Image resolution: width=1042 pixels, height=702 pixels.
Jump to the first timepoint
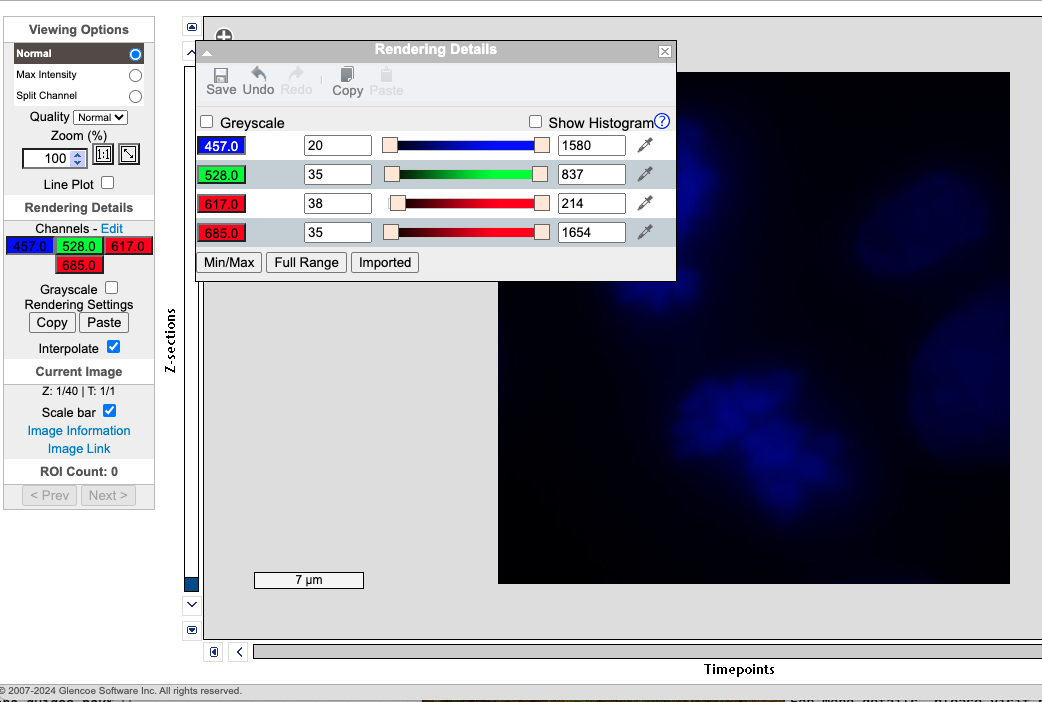click(214, 652)
